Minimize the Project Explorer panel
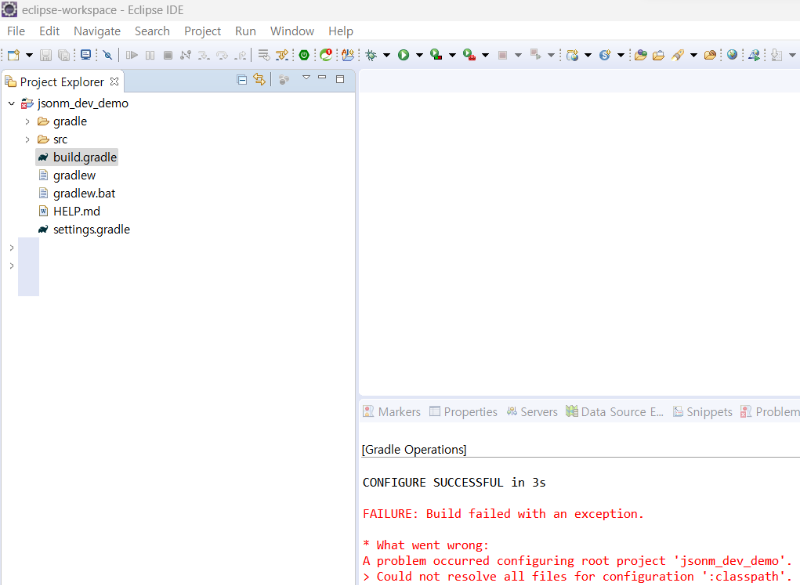Image resolution: width=800 pixels, height=585 pixels. [322, 78]
